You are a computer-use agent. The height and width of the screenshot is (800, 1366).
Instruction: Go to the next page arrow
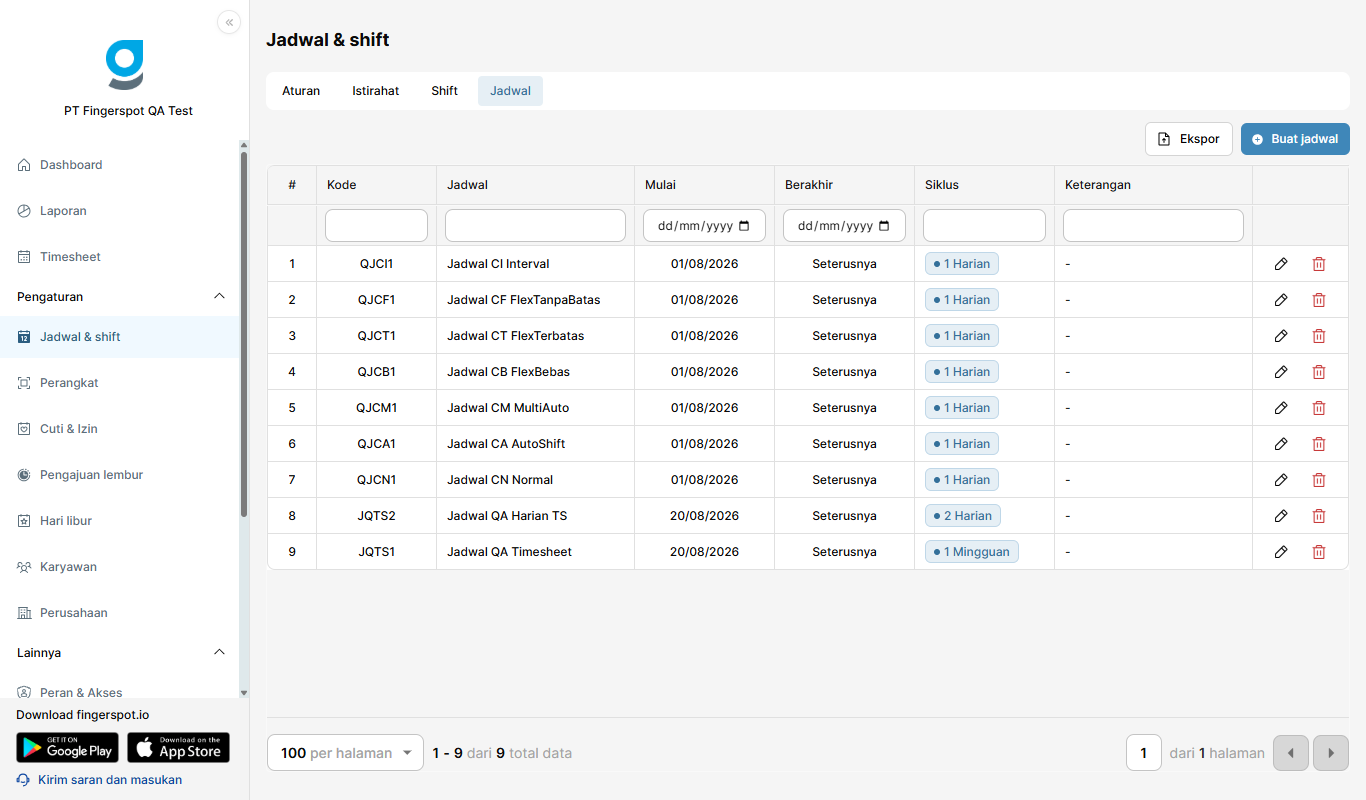[1331, 753]
